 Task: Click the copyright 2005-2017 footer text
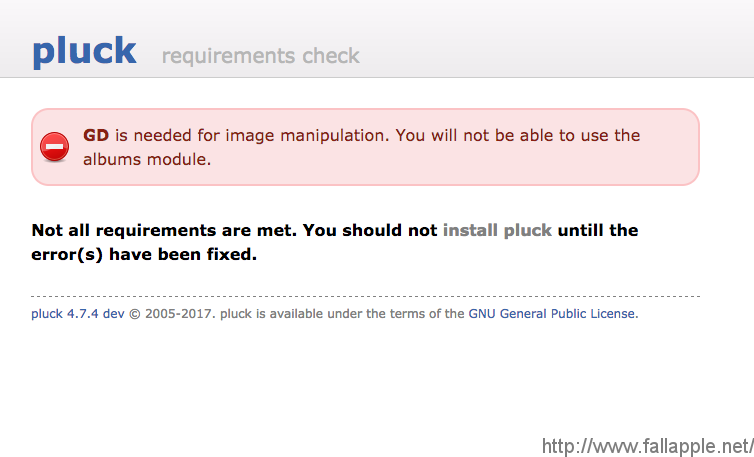(173, 314)
